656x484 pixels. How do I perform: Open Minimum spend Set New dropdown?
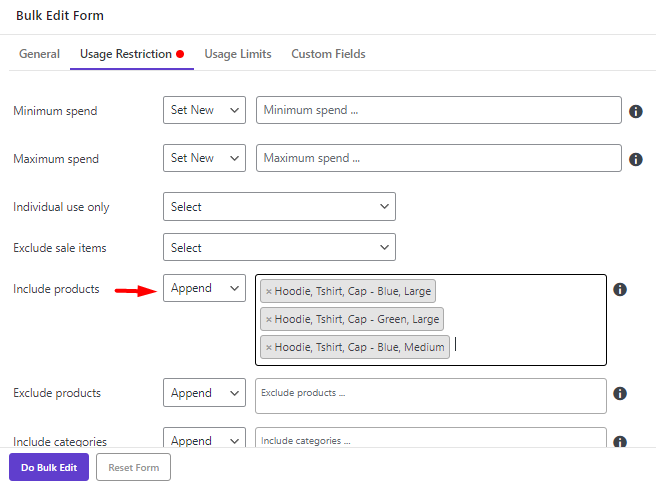click(x=204, y=110)
